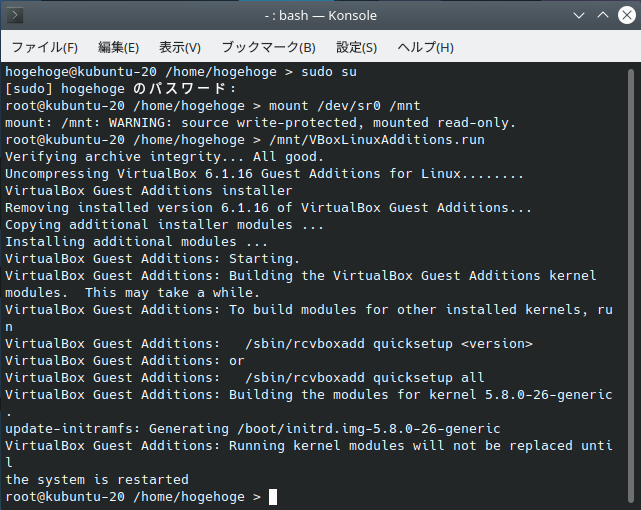Viewport: 641px width, 510px height.
Task: Click 'modules. This may take a while.' line
Action: 132,293
